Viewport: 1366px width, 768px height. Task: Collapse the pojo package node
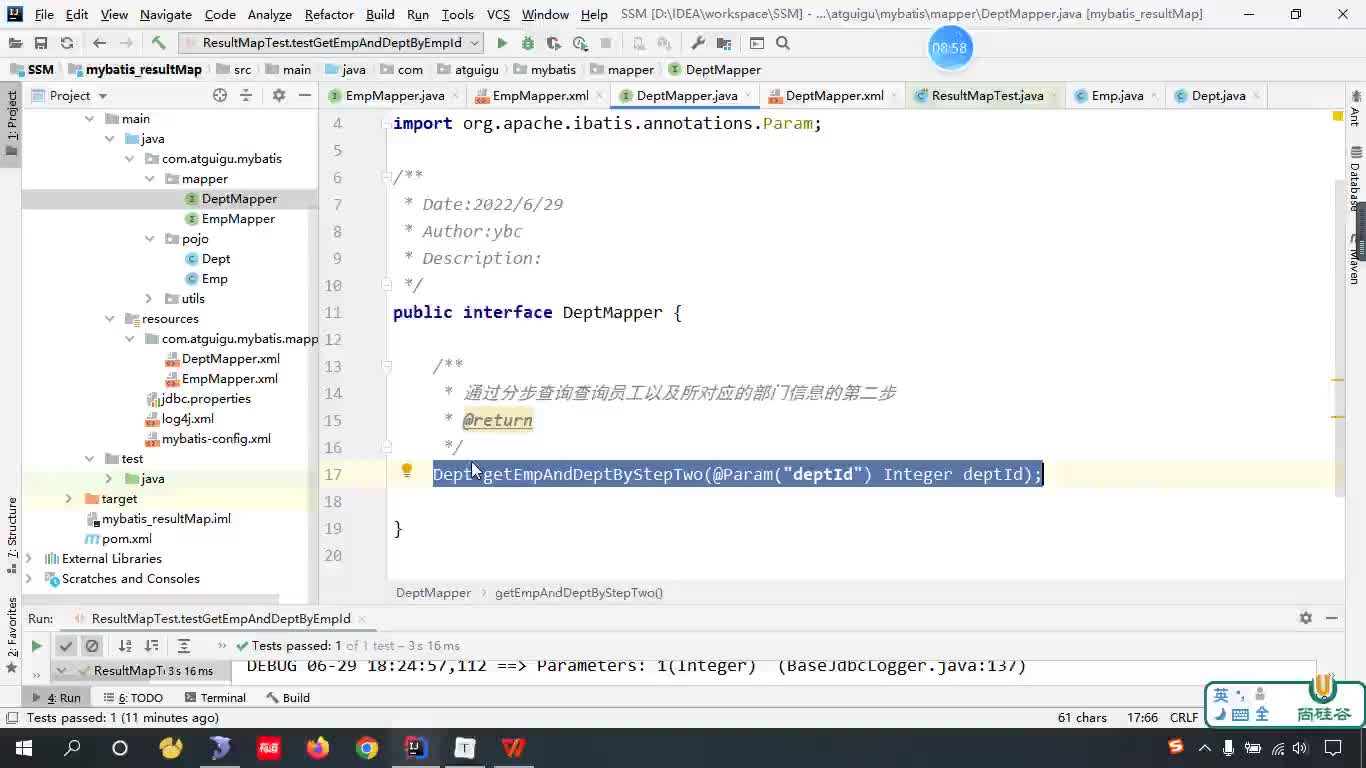click(149, 239)
